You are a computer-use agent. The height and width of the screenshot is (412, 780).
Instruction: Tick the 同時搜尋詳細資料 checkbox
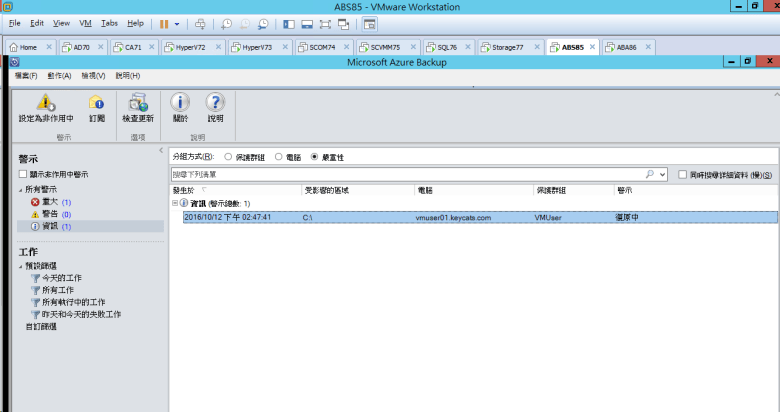pos(681,174)
